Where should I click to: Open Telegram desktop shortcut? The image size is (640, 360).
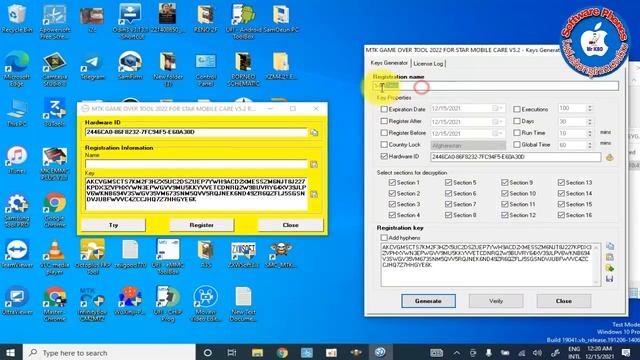92,67
